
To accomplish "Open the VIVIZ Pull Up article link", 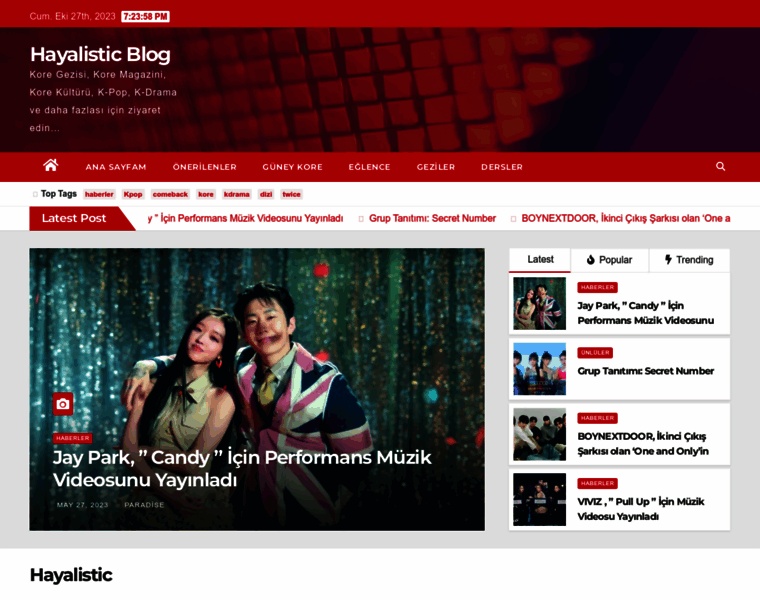I will point(641,509).
